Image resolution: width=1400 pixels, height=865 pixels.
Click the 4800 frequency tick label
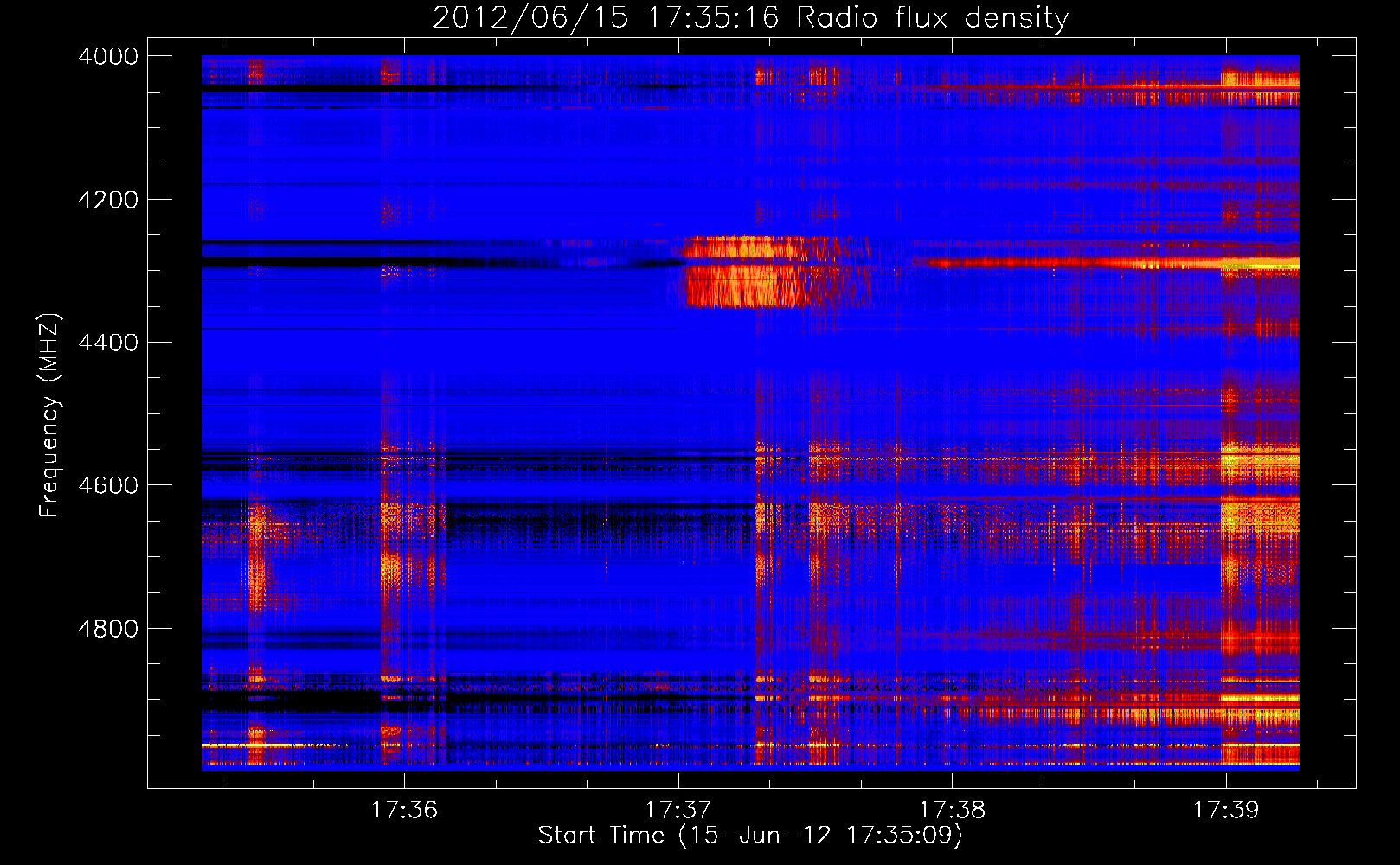[108, 628]
